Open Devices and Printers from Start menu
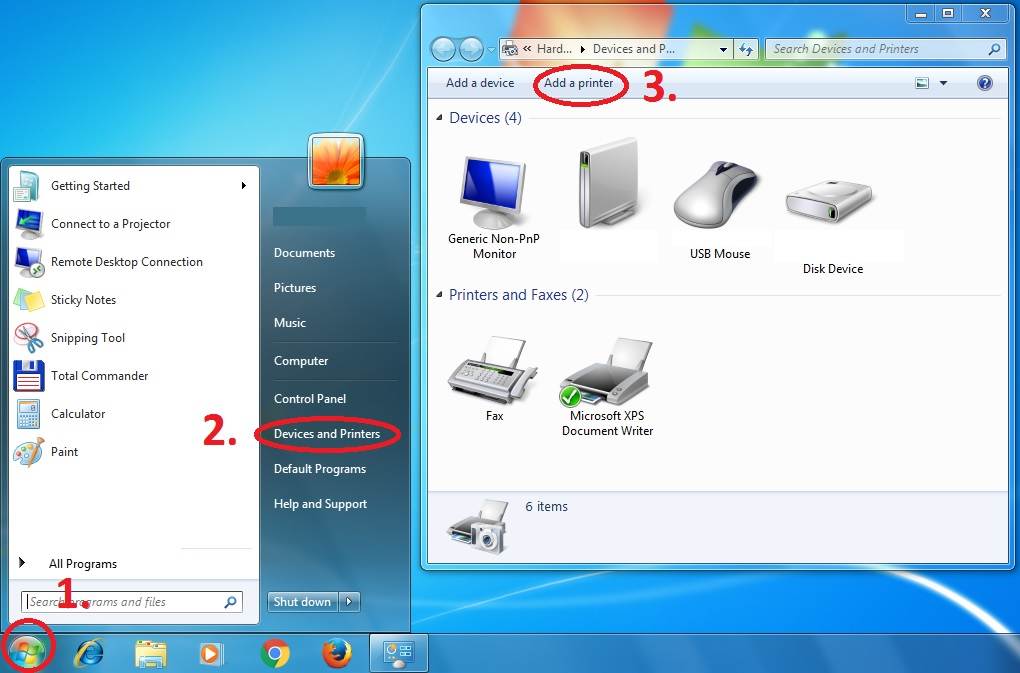This screenshot has height=673, width=1020. point(327,434)
